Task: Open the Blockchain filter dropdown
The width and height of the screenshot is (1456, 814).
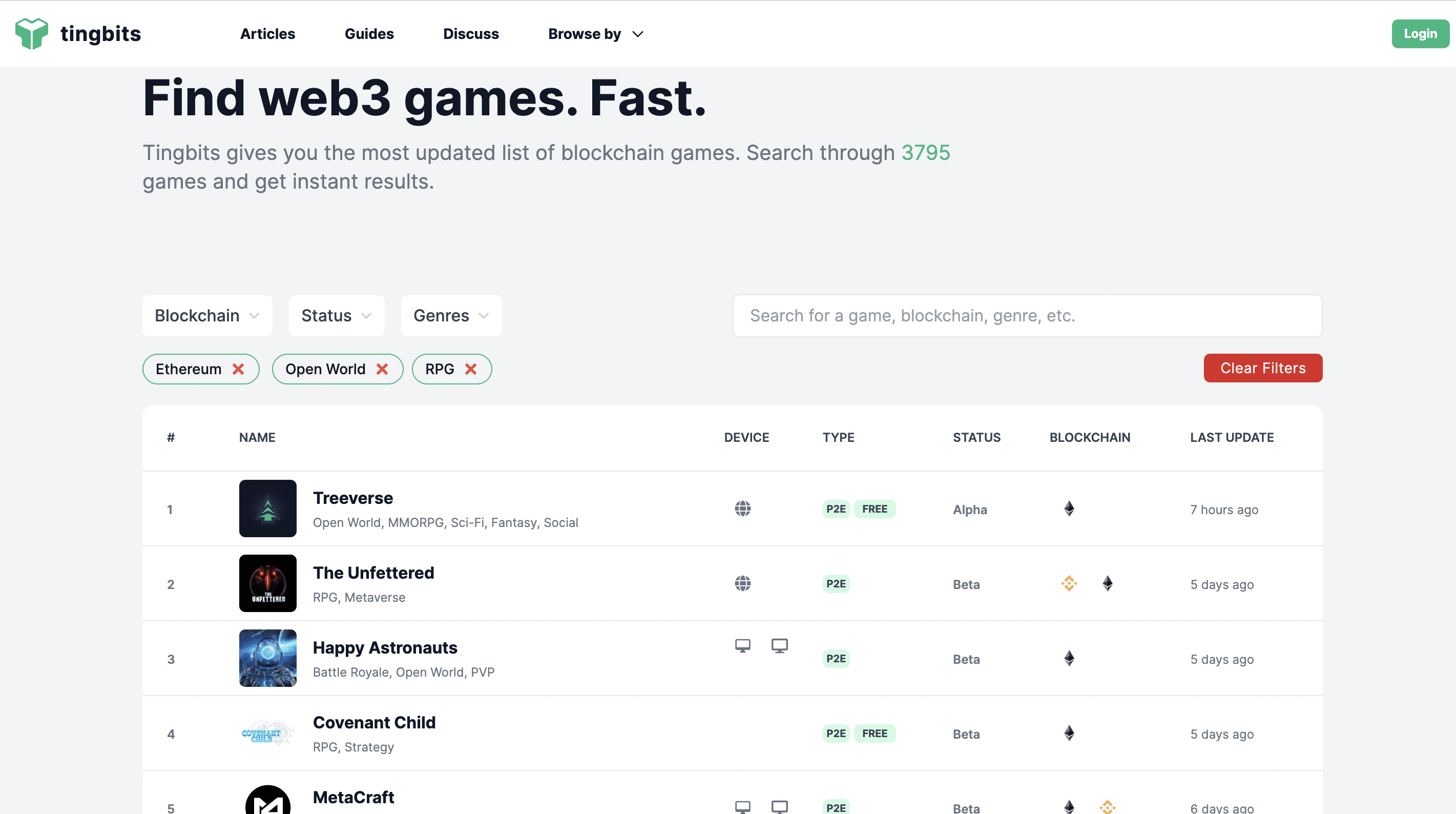Action: [207, 316]
